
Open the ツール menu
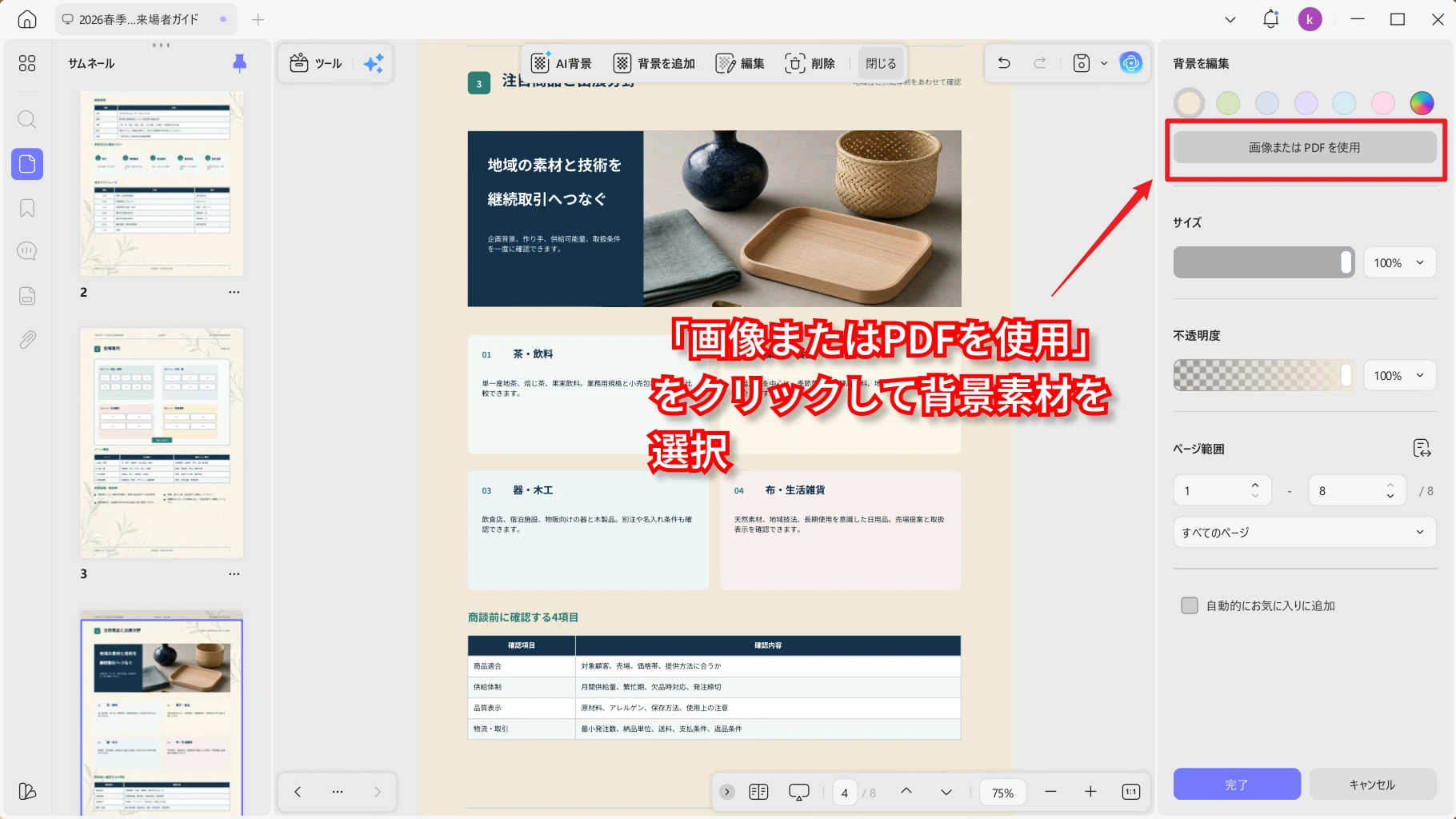(x=316, y=63)
